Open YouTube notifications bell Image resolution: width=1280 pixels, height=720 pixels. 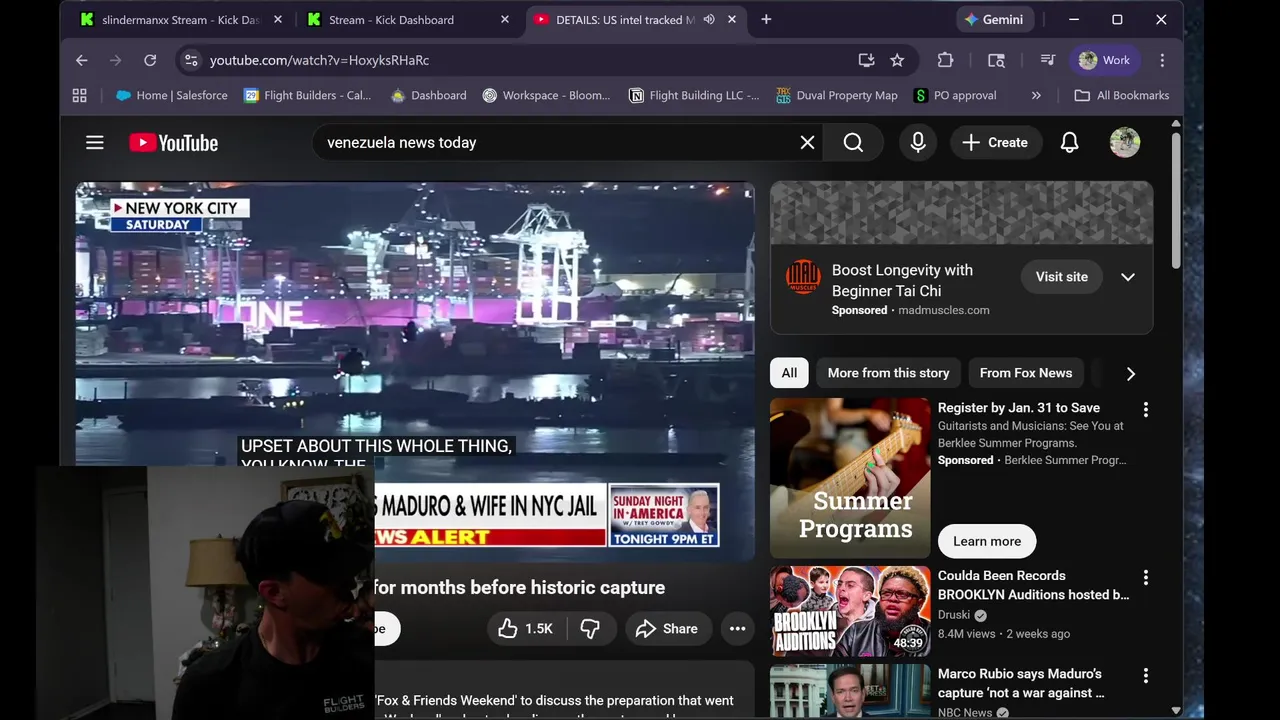pyautogui.click(x=1069, y=143)
